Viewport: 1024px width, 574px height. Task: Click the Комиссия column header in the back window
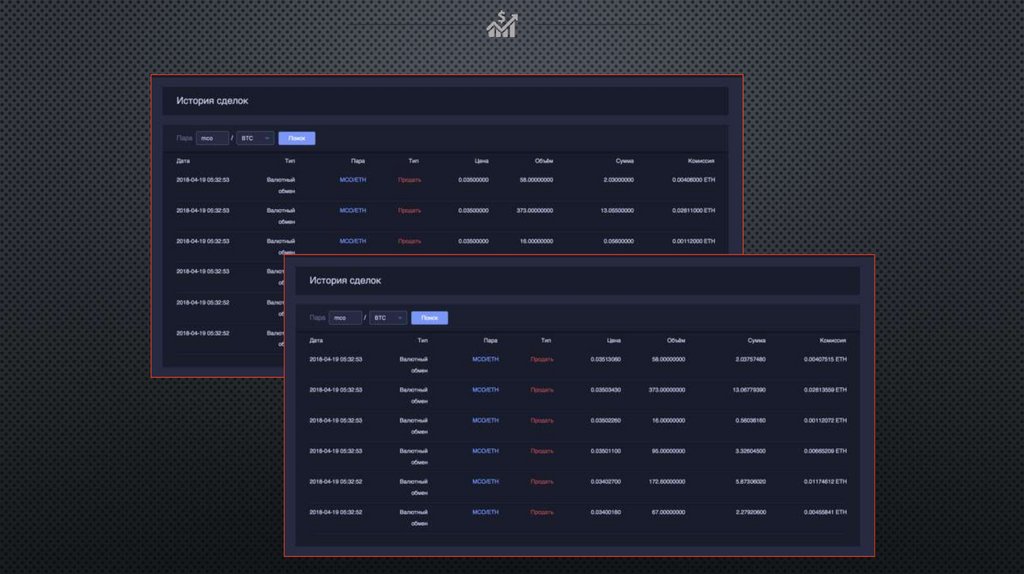[x=701, y=160]
